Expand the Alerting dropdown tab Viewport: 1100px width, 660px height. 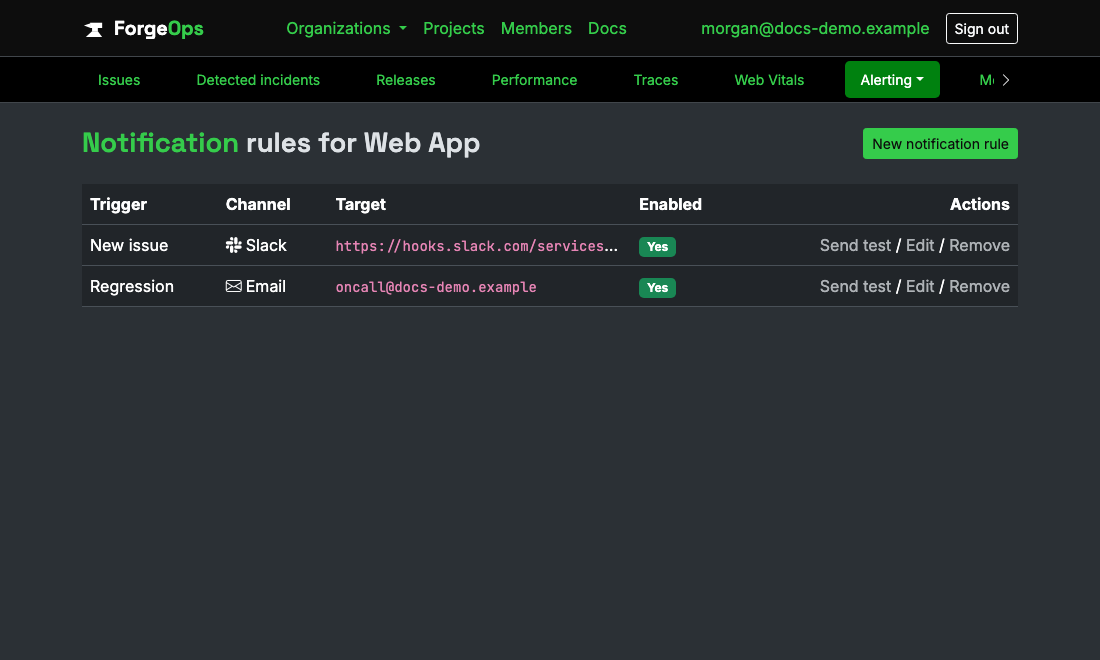click(892, 80)
